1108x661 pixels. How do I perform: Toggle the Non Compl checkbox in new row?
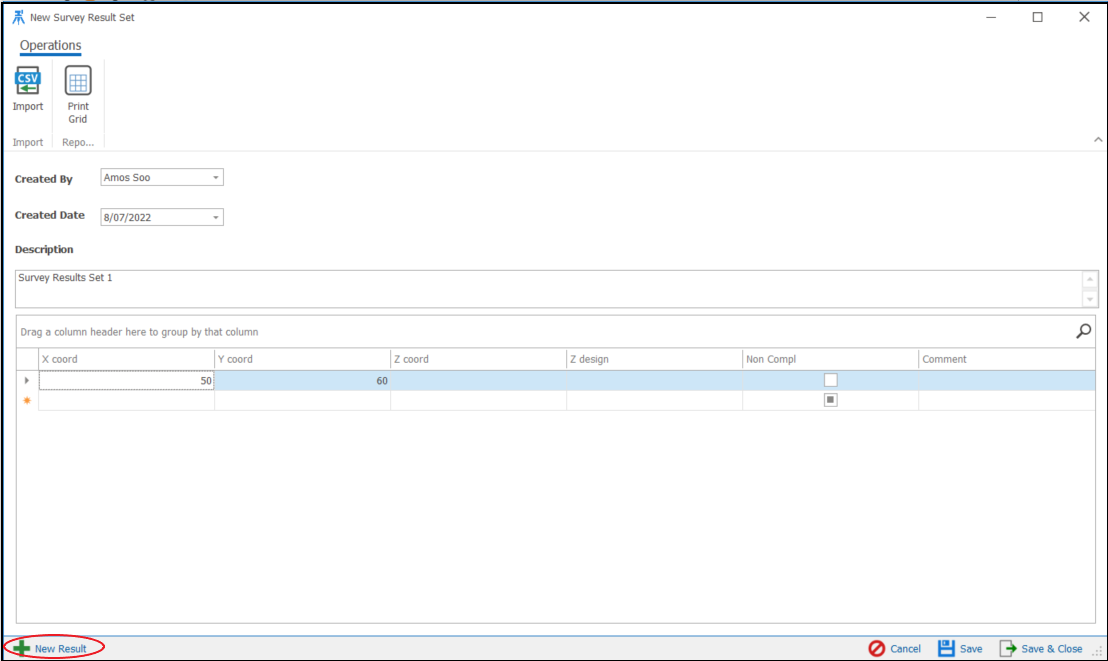pos(830,400)
